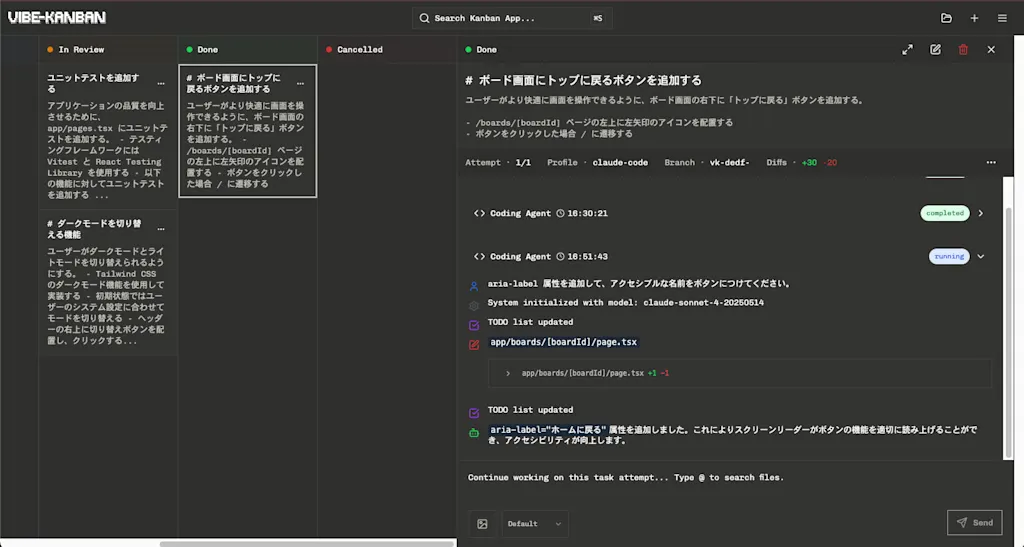The height and width of the screenshot is (547, 1024).
Task: Click the red file edit icon
Action: [x=474, y=345]
